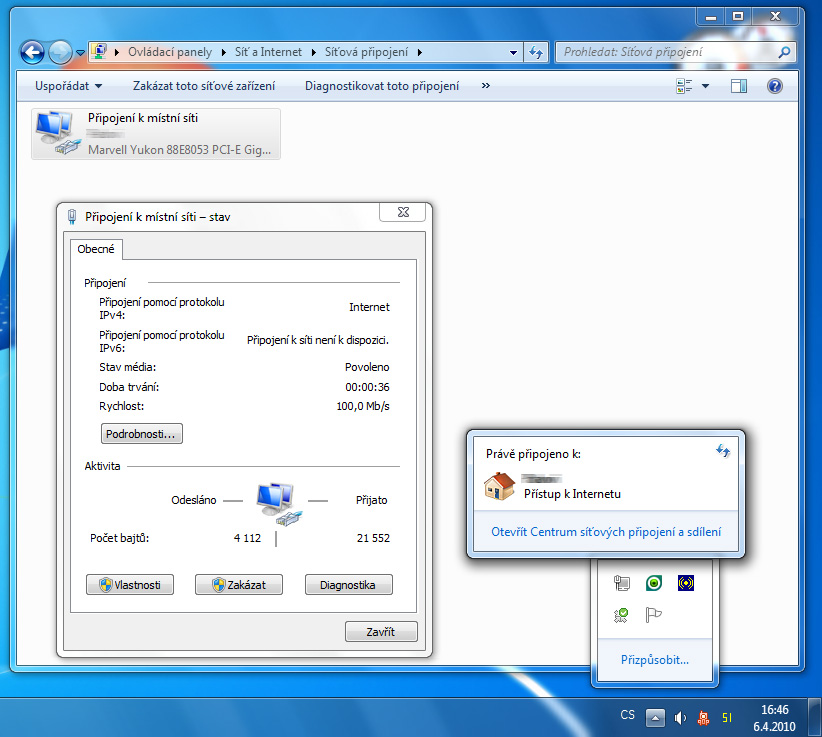Click the network computer icon in tray overflow
The image size is (822, 737).
(x=621, y=583)
